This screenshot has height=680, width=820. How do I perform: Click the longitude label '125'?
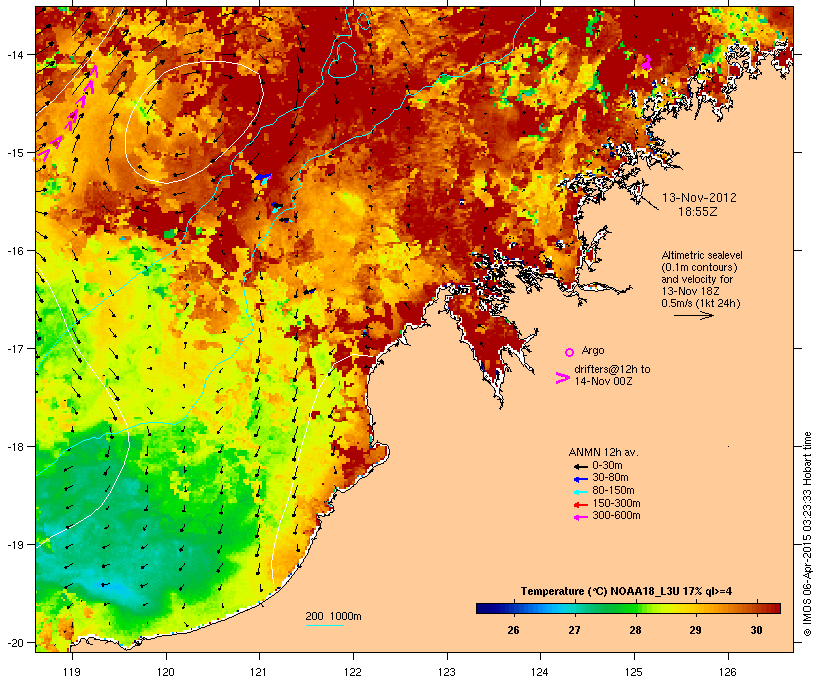tap(634, 672)
